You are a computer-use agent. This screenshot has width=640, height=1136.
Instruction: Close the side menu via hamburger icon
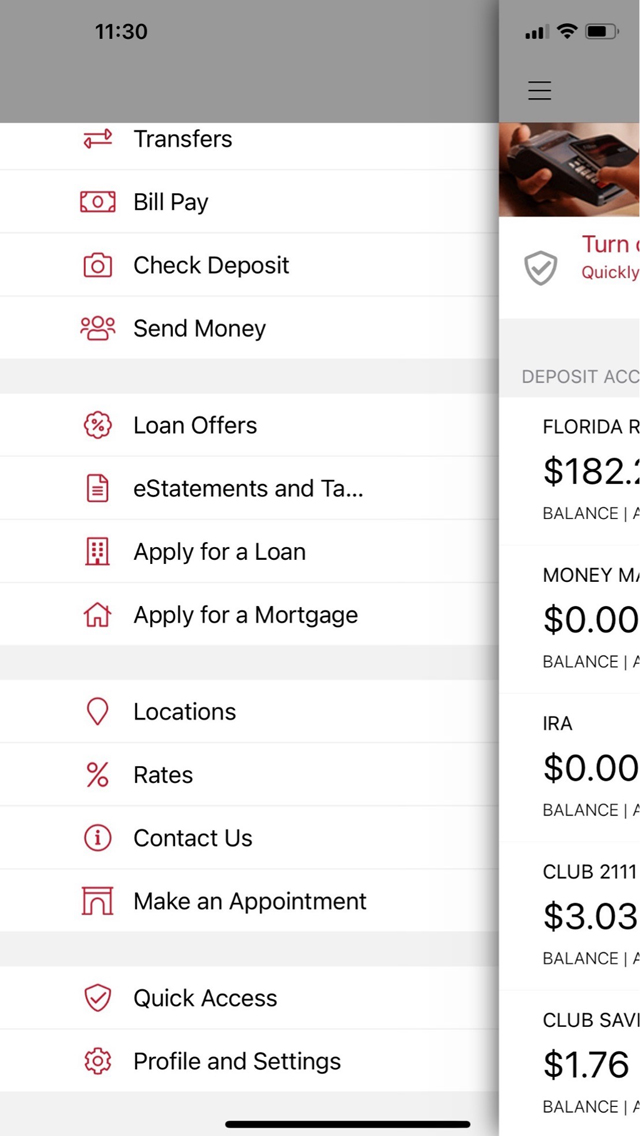pos(539,91)
